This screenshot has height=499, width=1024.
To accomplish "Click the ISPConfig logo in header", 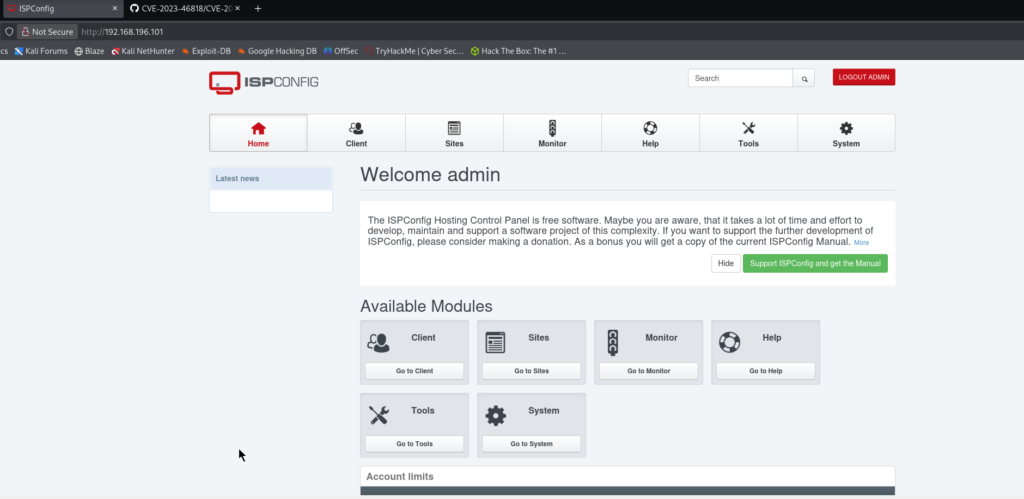I will (x=263, y=82).
